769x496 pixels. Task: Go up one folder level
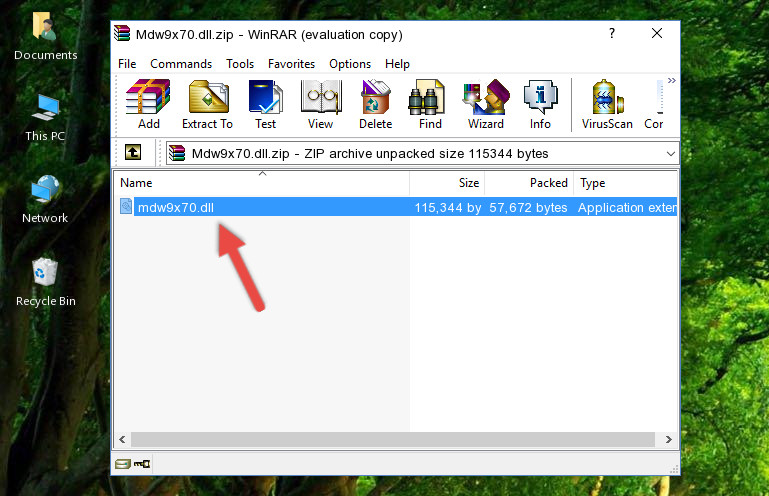tap(133, 153)
